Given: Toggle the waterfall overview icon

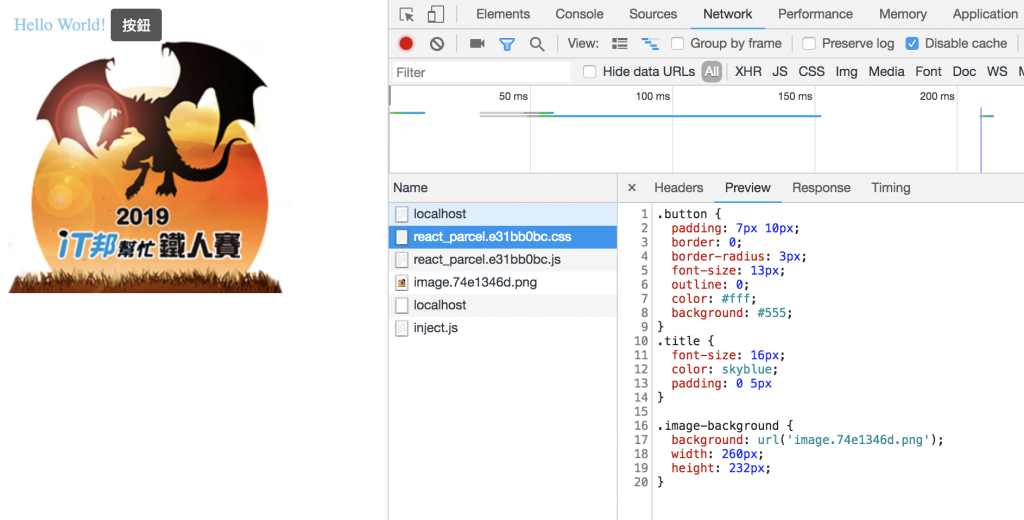Looking at the screenshot, I should pos(650,44).
